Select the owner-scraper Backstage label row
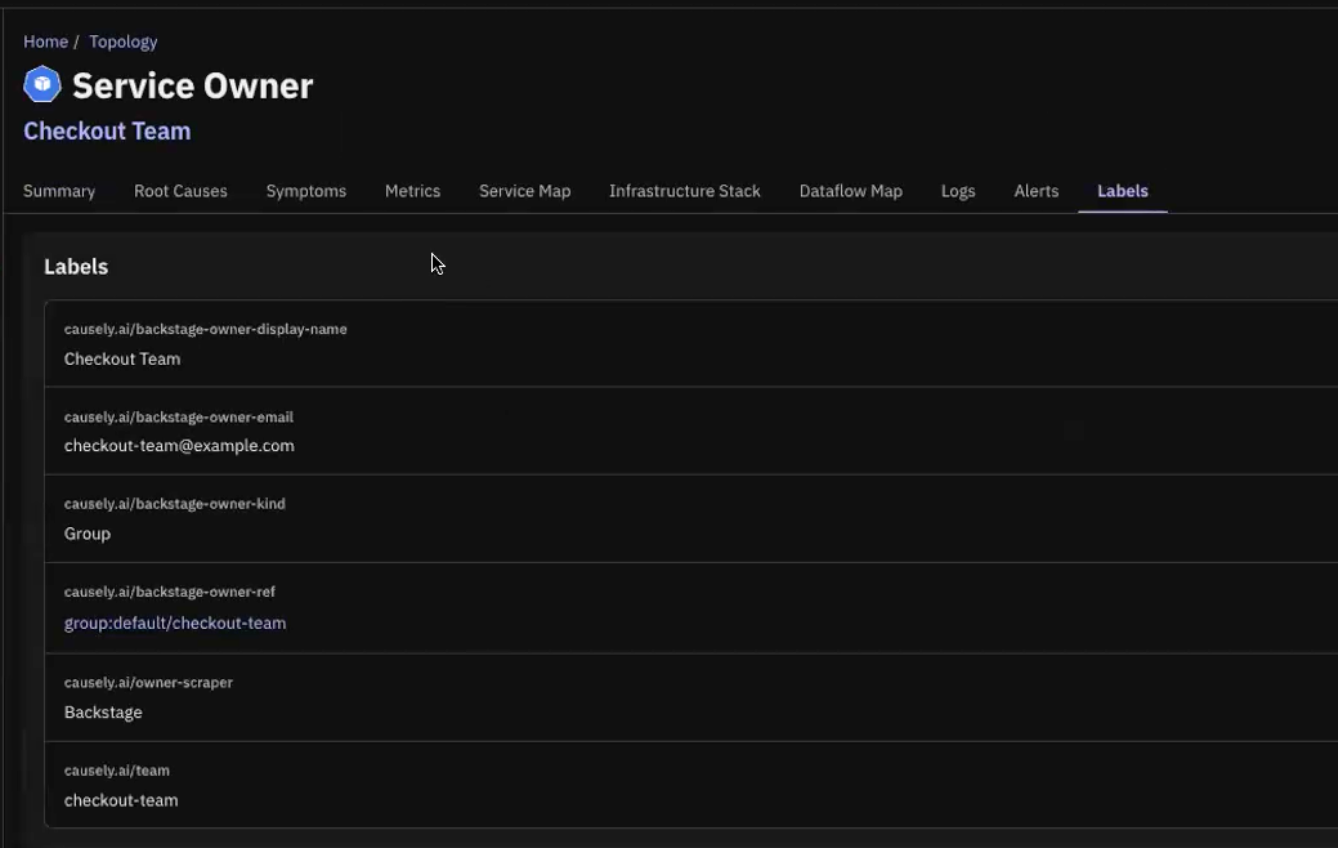Image resolution: width=1338 pixels, height=848 pixels. pyautogui.click(x=690, y=698)
